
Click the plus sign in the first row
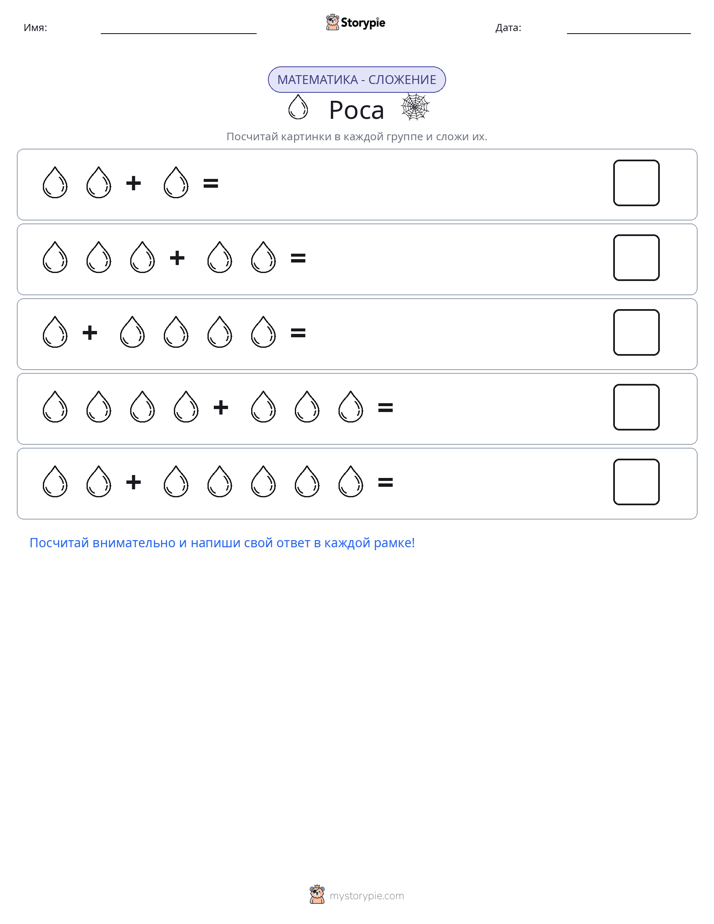point(134,183)
